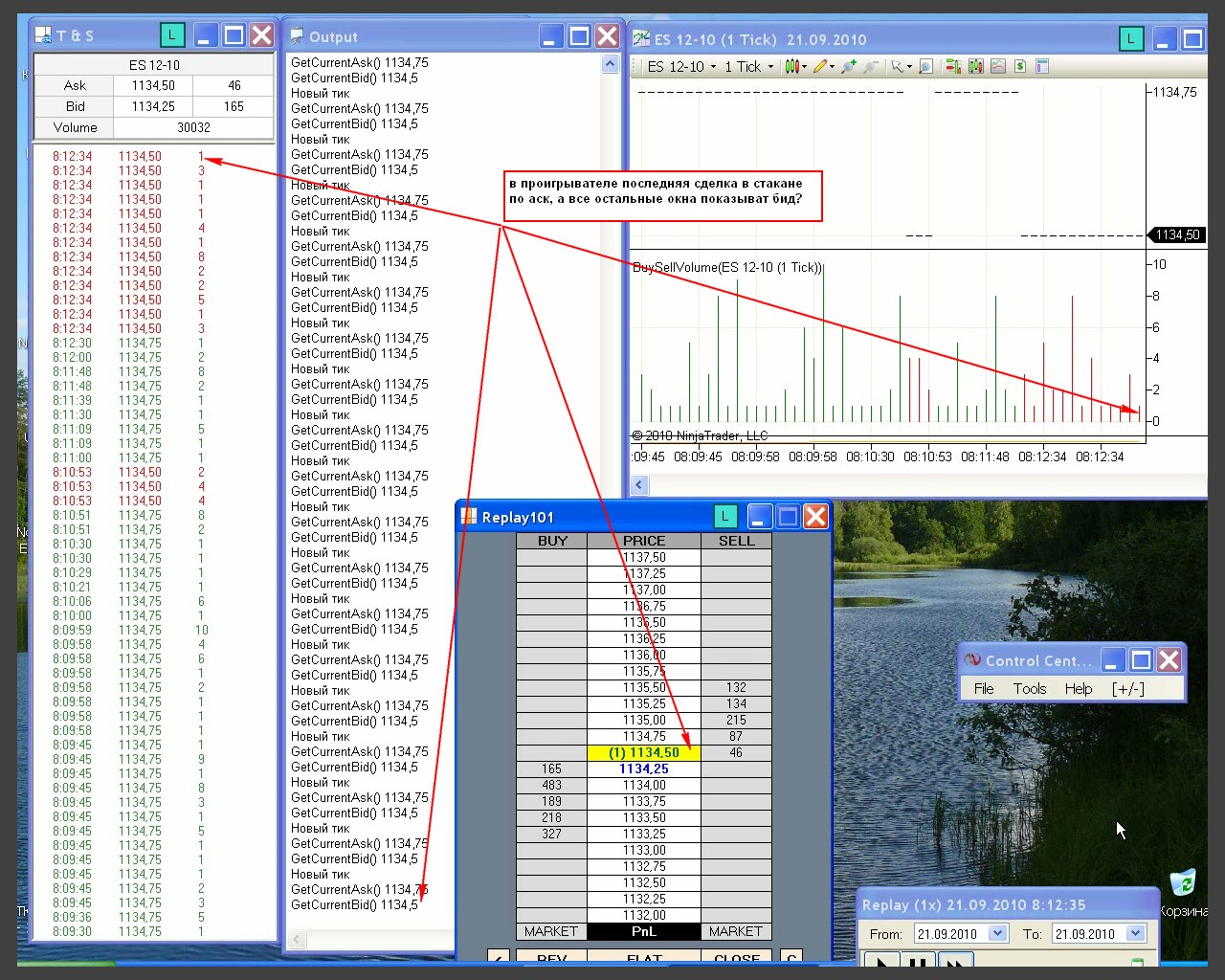
Task: Click the zoom in magnifier icon
Action: [848, 67]
